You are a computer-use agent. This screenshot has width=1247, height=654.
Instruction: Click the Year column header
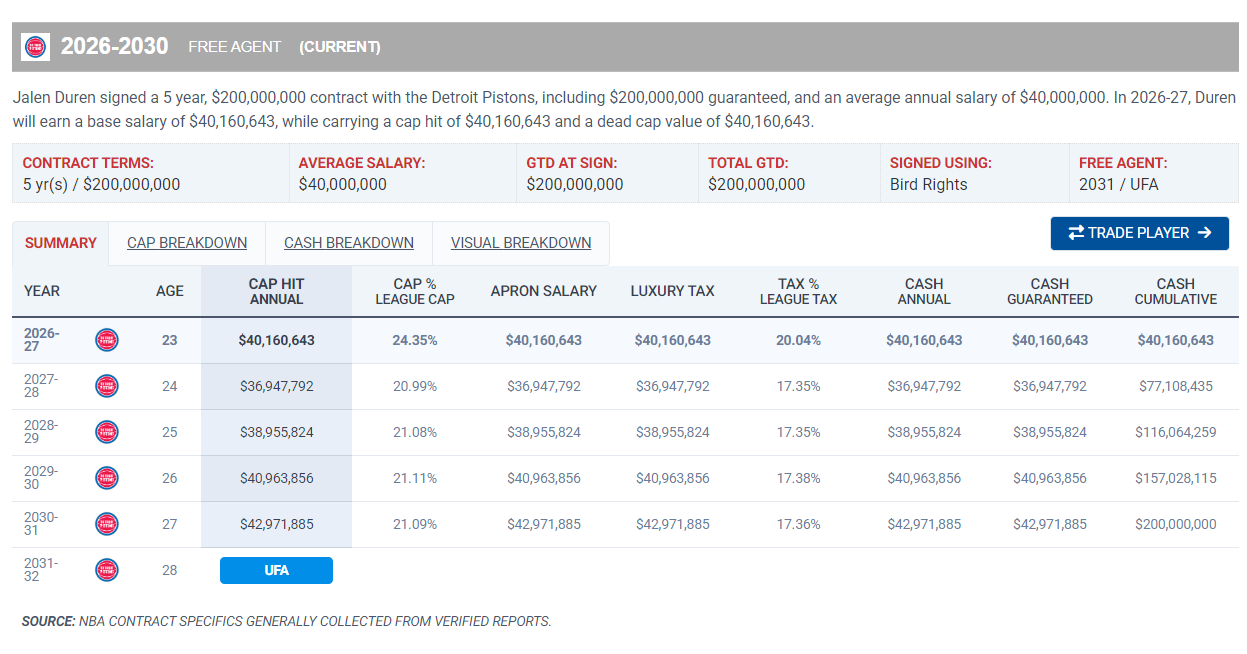[x=42, y=291]
